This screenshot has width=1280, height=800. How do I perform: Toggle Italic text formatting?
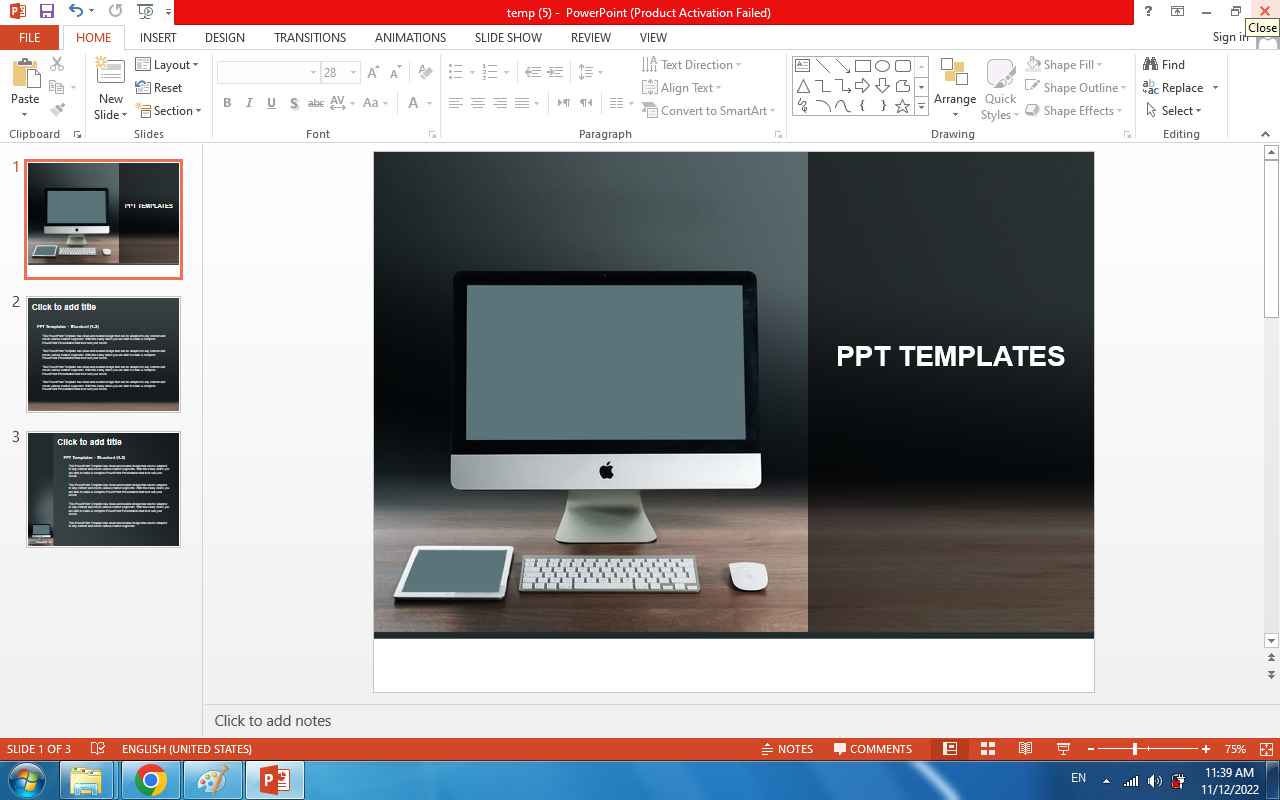[249, 103]
